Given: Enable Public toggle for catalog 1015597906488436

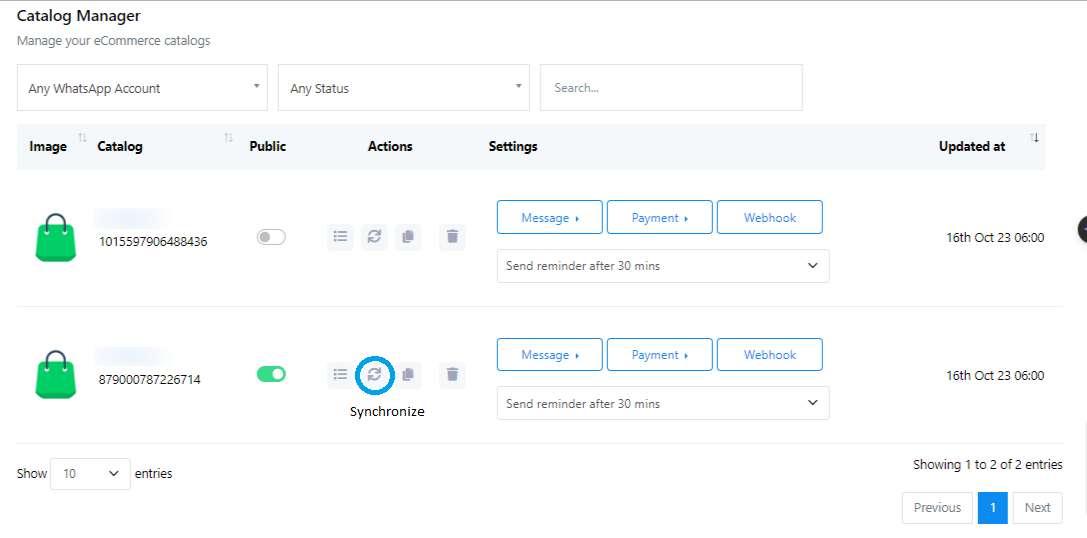Looking at the screenshot, I should [271, 237].
